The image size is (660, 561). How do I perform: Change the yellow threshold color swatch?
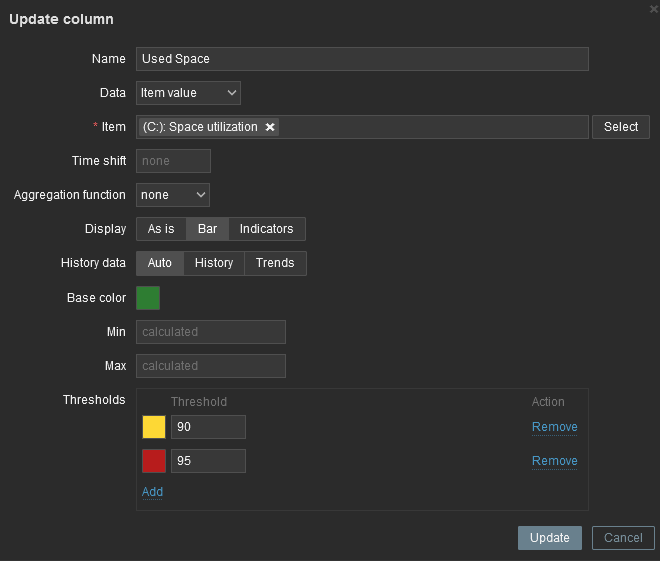click(x=154, y=427)
